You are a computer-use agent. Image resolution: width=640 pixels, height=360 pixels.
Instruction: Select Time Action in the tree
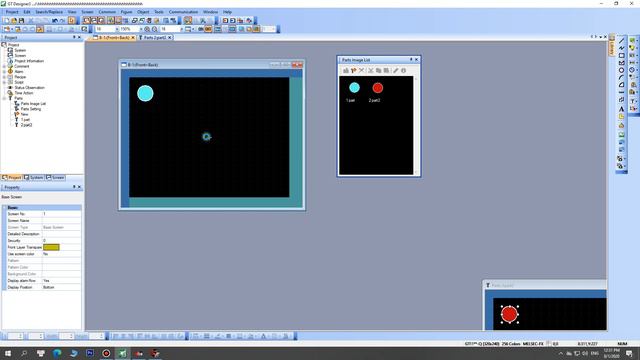24,93
